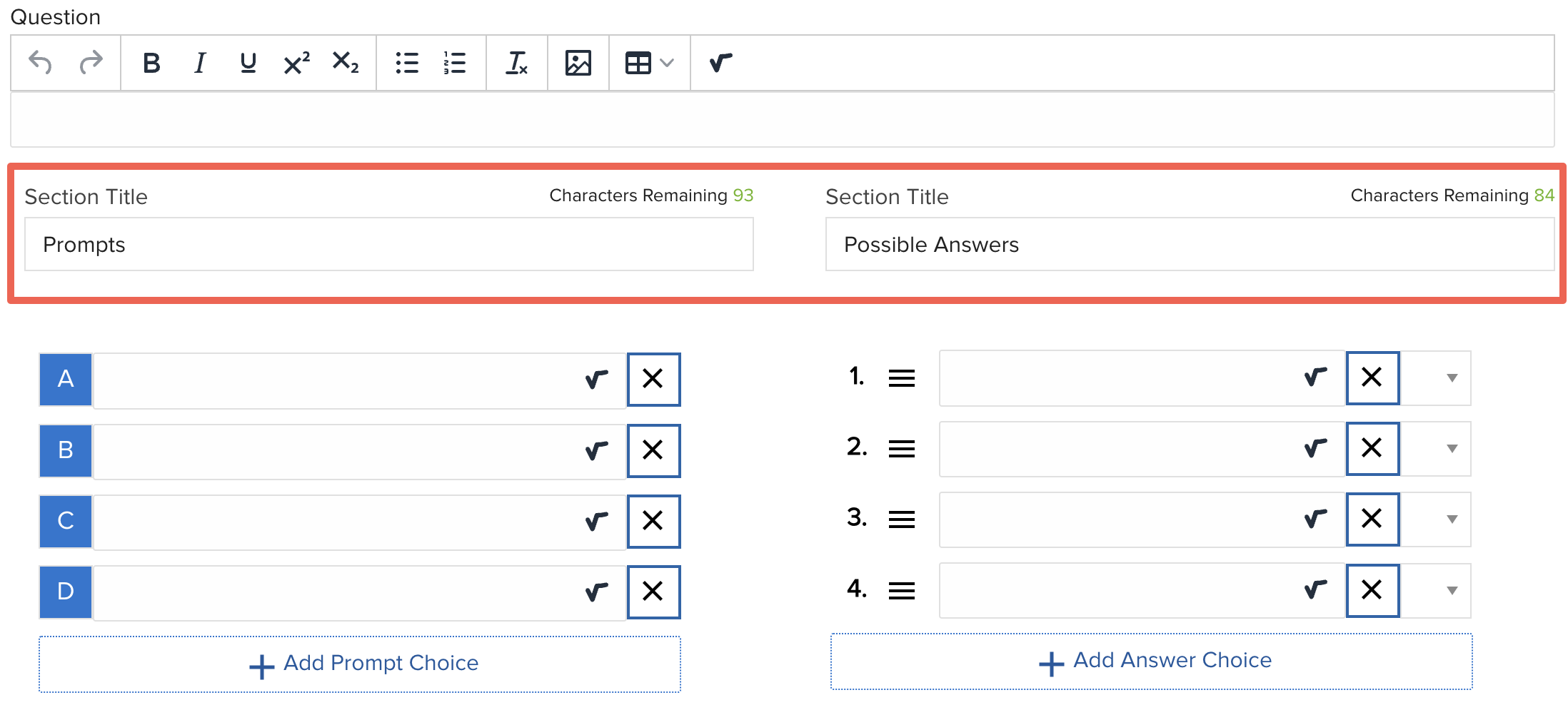Grab the reorder handle for answer 2
The width and height of the screenshot is (1568, 715).
pos(902,449)
